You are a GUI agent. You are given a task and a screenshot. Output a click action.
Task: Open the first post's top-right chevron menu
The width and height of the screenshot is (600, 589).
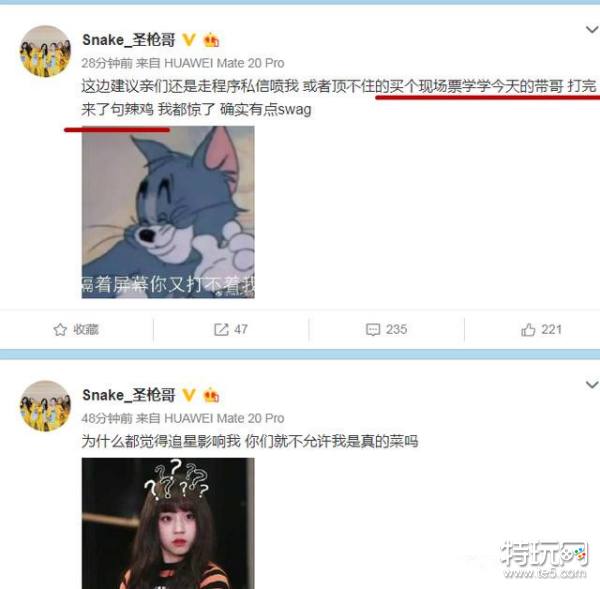592,30
